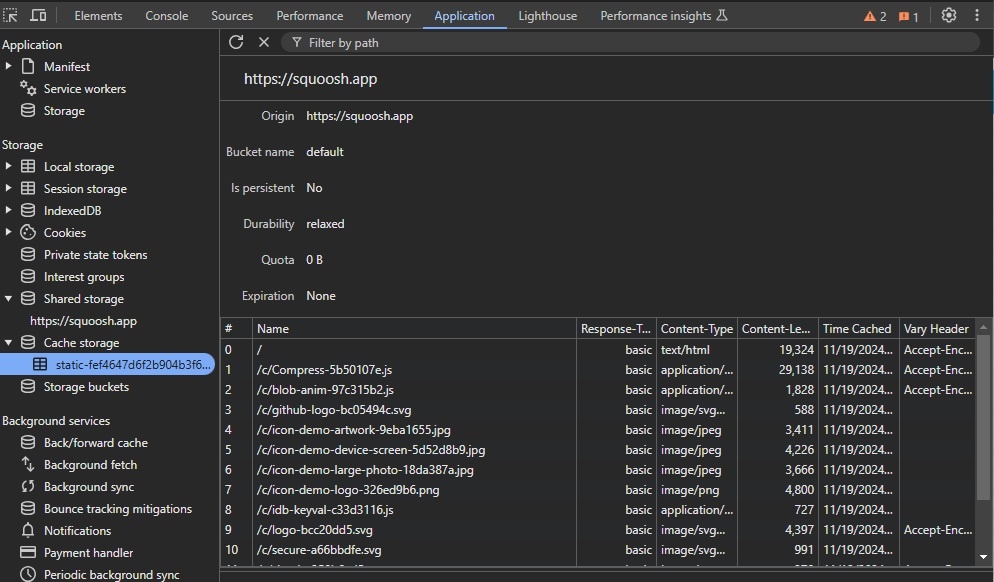Expand the Manifest tree item

point(9,66)
